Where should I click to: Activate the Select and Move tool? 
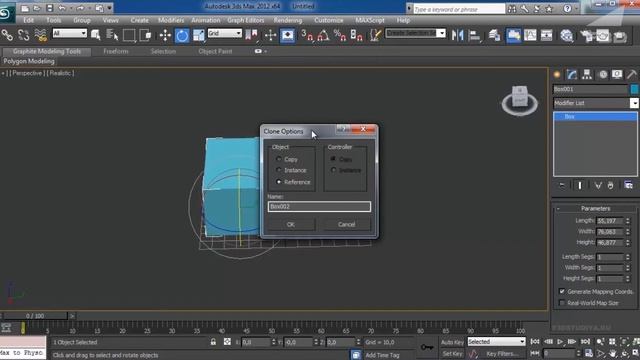165,36
